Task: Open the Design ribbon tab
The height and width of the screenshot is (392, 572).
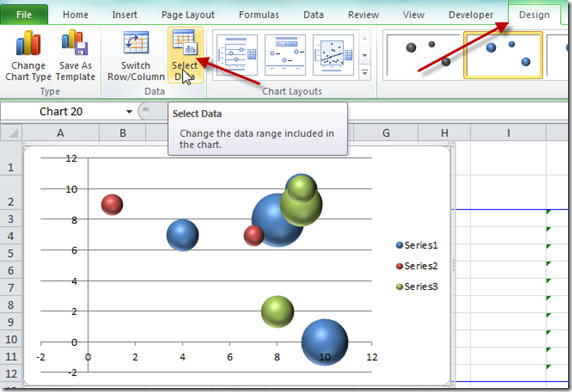Action: 534,15
